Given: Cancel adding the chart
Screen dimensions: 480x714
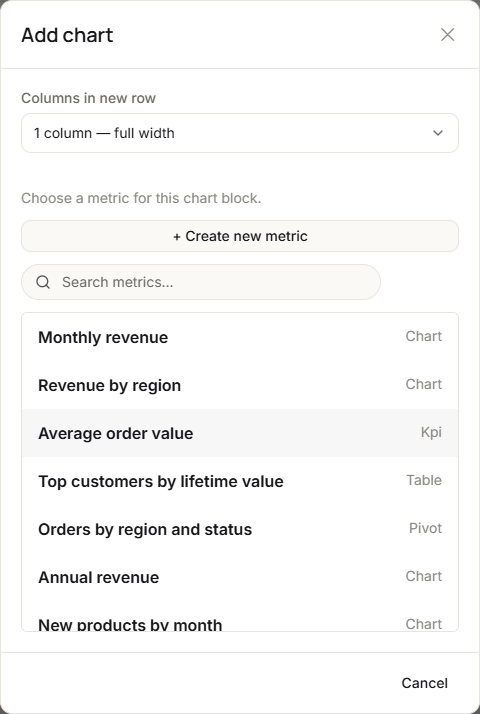Looking at the screenshot, I should click(424, 683).
